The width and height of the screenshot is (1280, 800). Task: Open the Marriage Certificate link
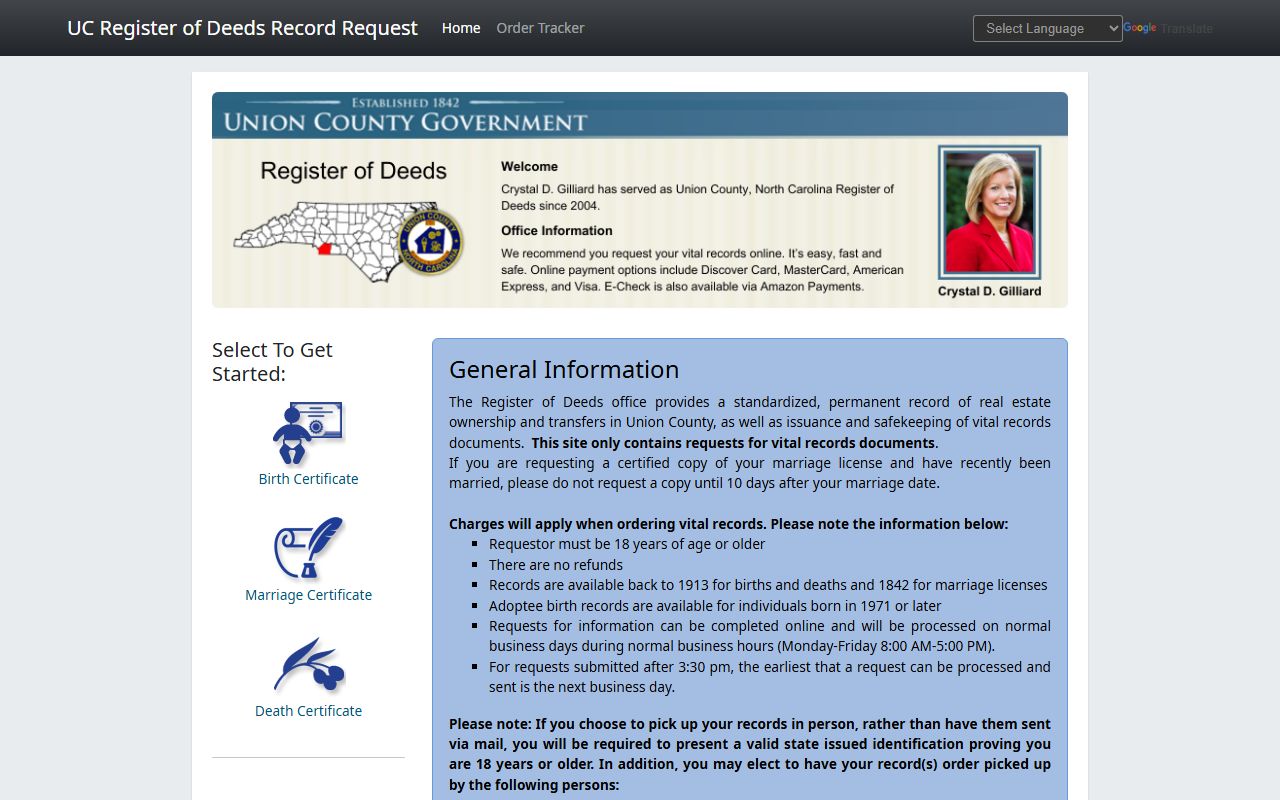pos(308,595)
